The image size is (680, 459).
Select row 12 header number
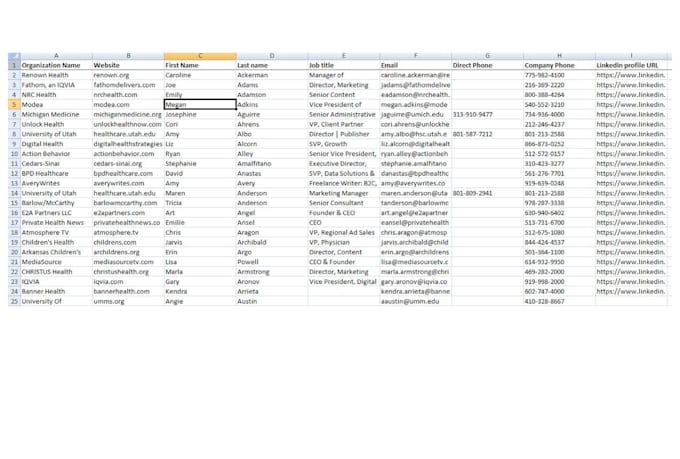pyautogui.click(x=14, y=174)
